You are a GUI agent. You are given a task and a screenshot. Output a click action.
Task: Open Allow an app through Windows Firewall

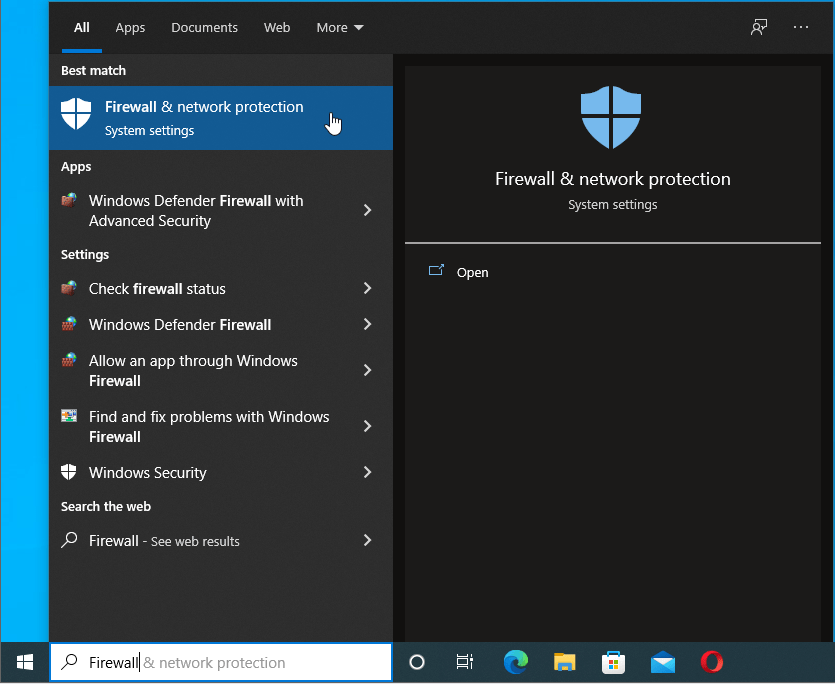click(x=193, y=370)
